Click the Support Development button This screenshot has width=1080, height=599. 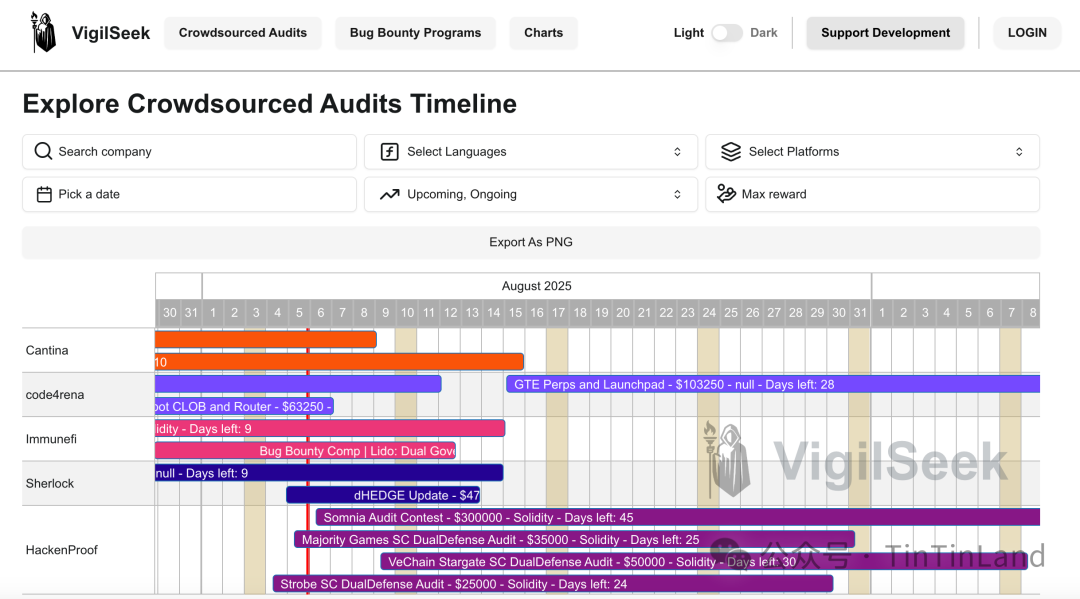(885, 33)
